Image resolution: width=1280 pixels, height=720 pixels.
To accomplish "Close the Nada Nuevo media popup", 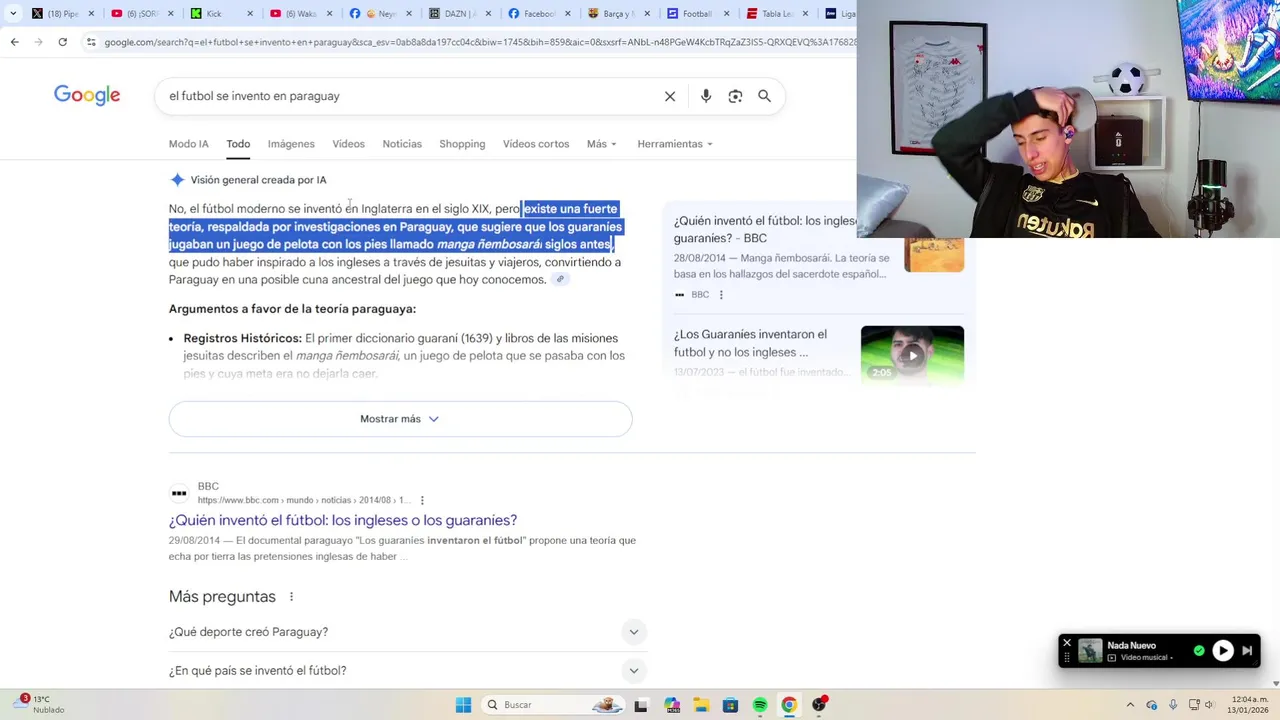I will (1067, 643).
